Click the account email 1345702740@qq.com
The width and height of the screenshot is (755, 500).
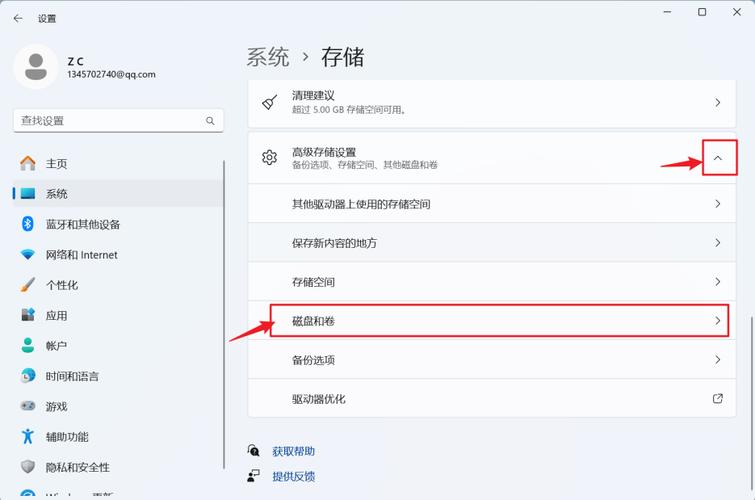(x=111, y=74)
